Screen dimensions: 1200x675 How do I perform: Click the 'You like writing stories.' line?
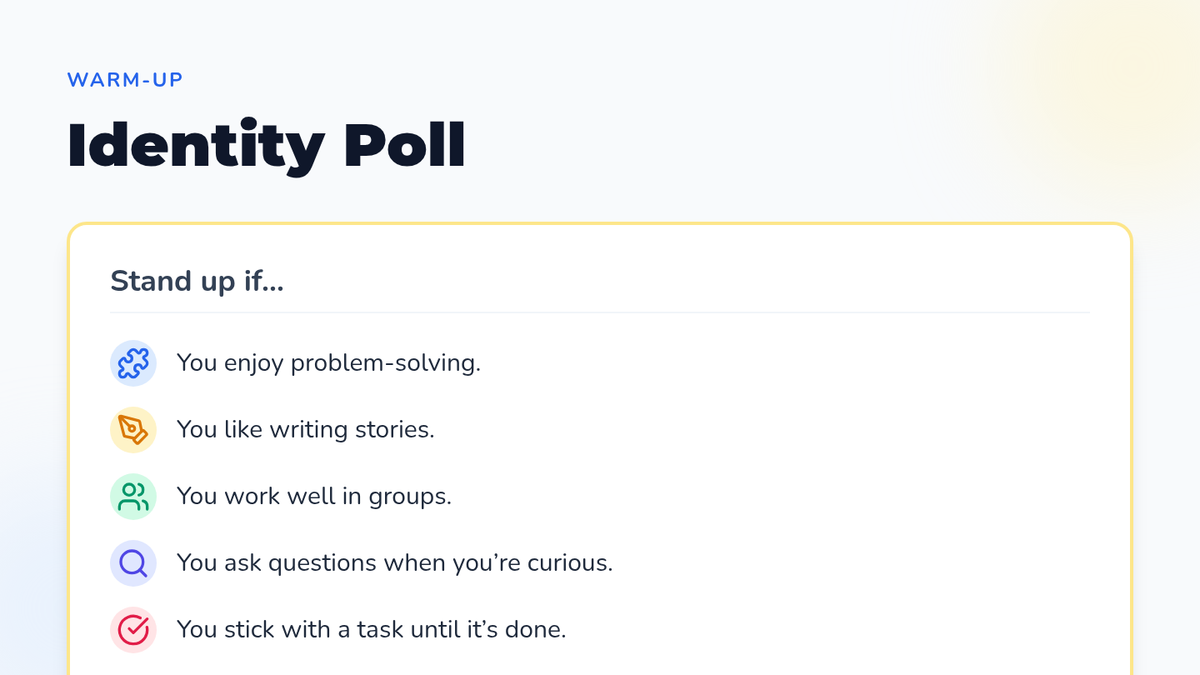pyautogui.click(x=305, y=430)
